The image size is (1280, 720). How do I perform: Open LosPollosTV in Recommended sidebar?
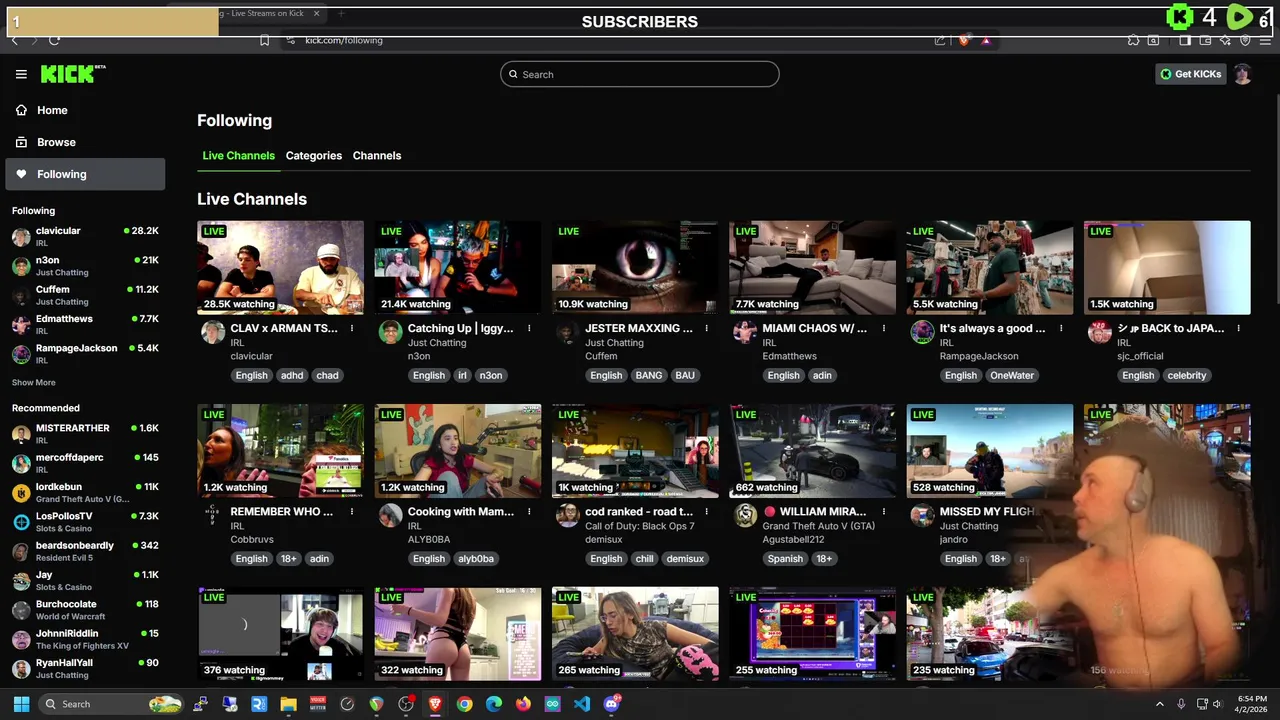coord(85,521)
